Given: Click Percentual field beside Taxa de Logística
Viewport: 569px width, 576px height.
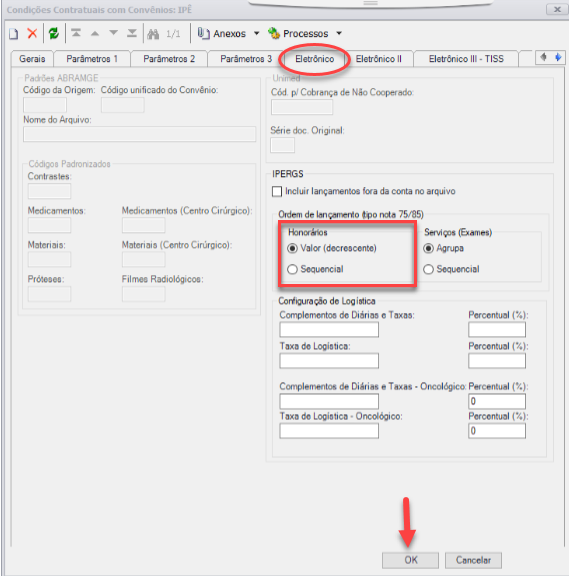Looking at the screenshot, I should coord(497,361).
